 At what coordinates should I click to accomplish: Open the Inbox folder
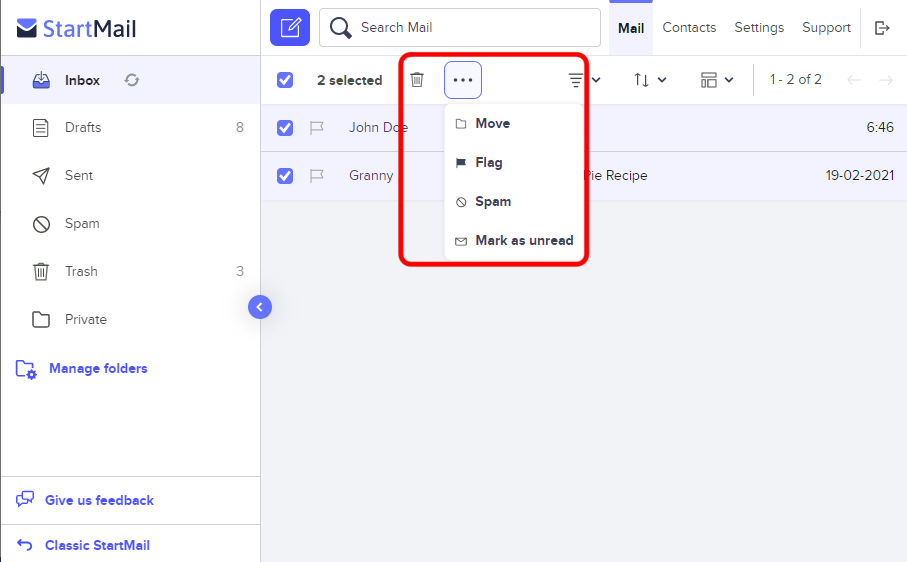[x=131, y=80]
